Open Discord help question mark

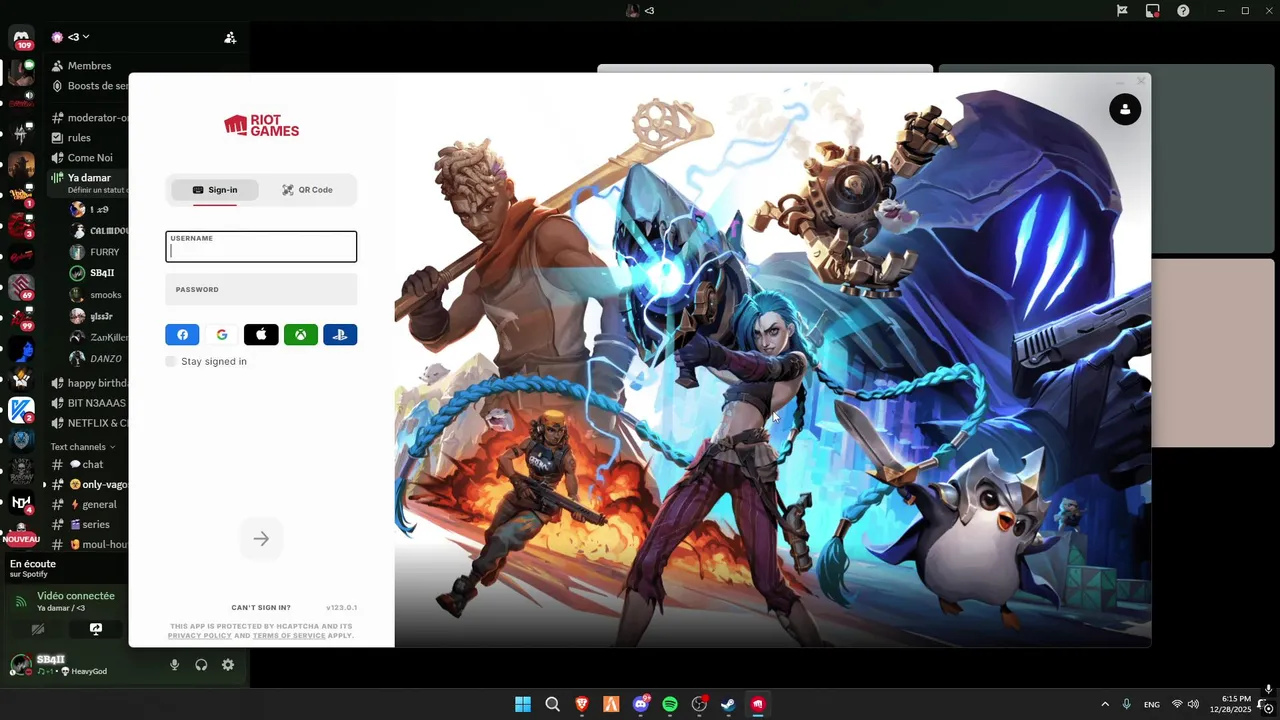pos(1183,10)
